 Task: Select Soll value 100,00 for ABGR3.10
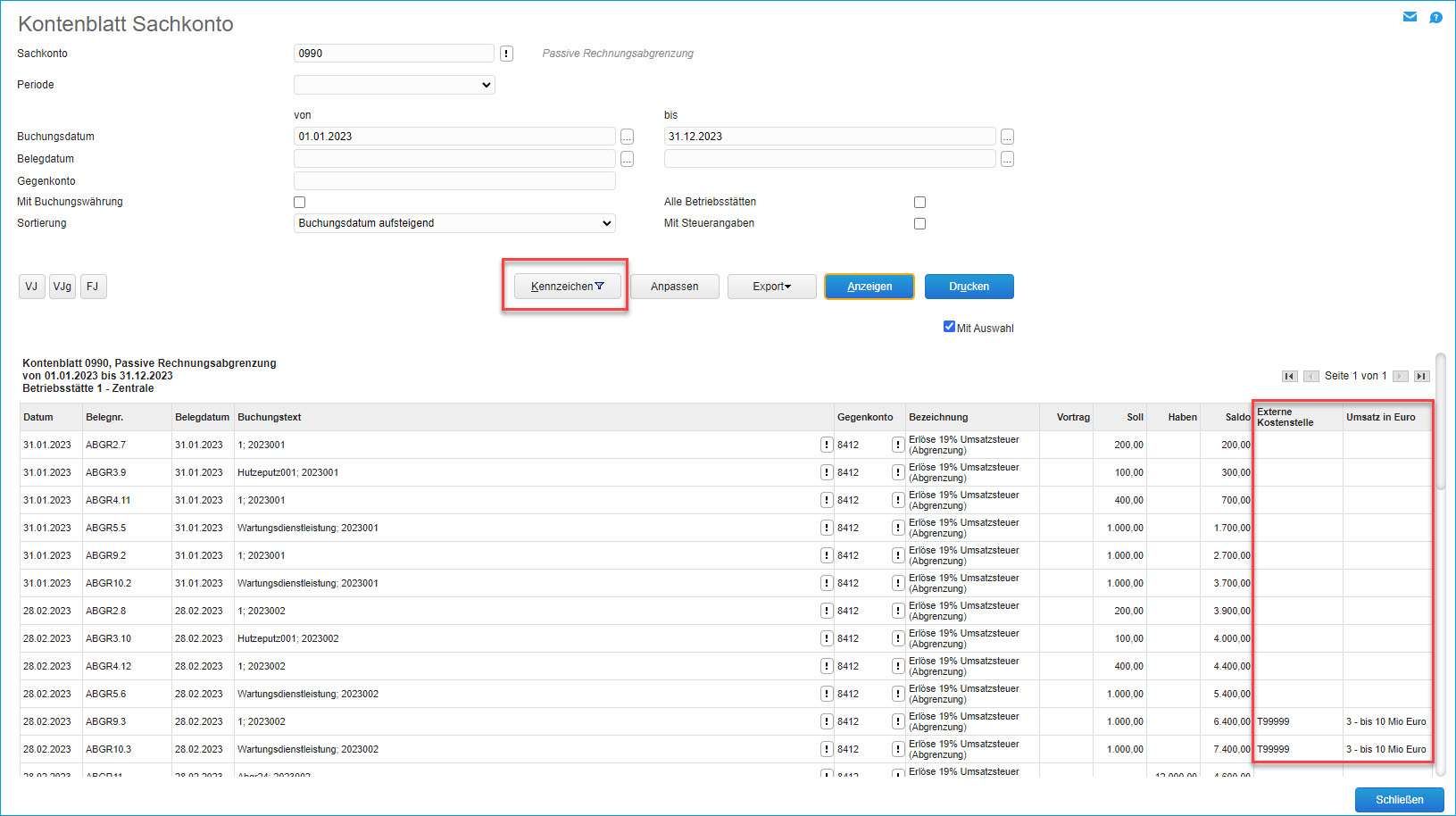click(1128, 638)
